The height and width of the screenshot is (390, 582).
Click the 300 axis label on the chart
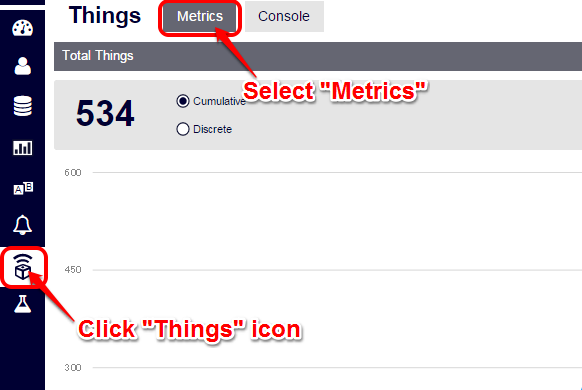pyautogui.click(x=73, y=368)
